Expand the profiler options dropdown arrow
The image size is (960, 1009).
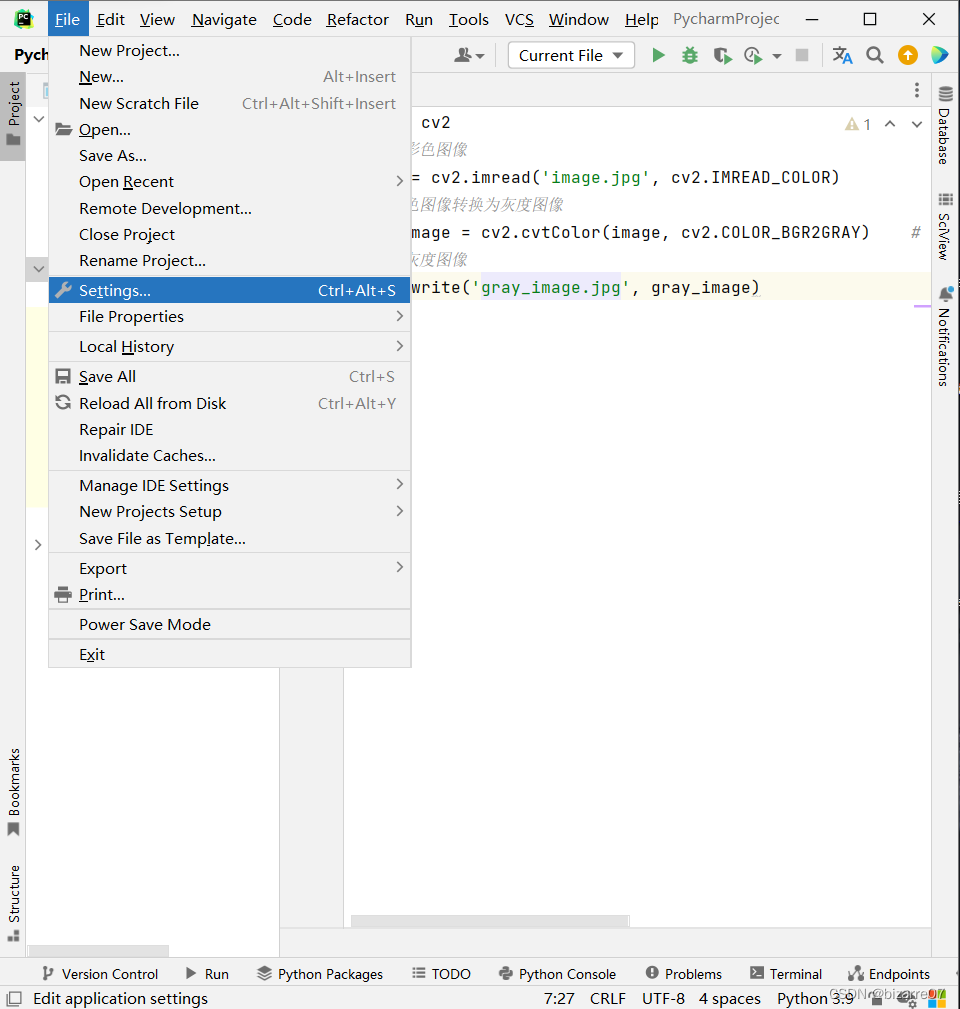(777, 56)
